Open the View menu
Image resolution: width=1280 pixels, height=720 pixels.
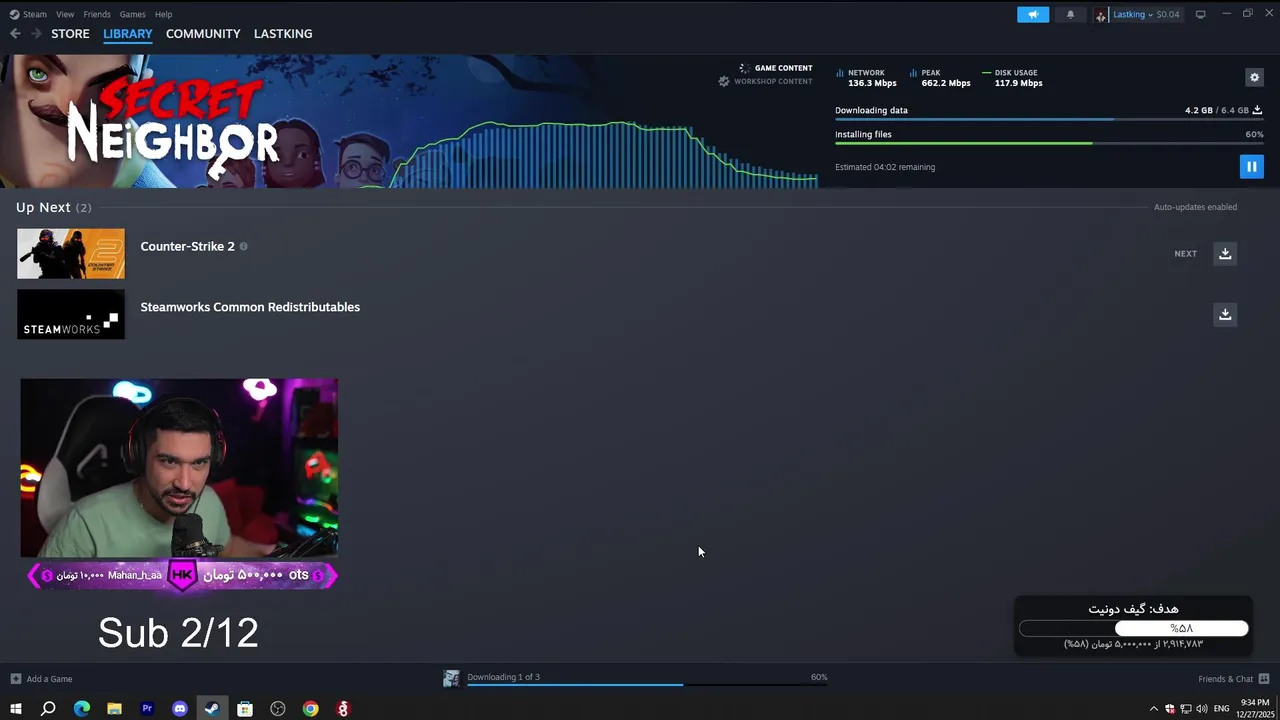click(x=65, y=14)
